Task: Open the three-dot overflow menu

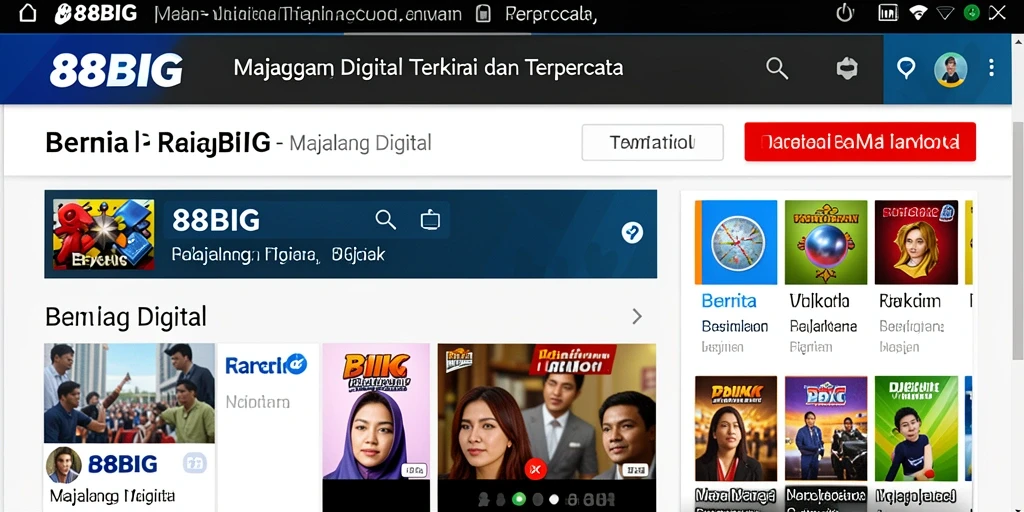Action: click(991, 68)
